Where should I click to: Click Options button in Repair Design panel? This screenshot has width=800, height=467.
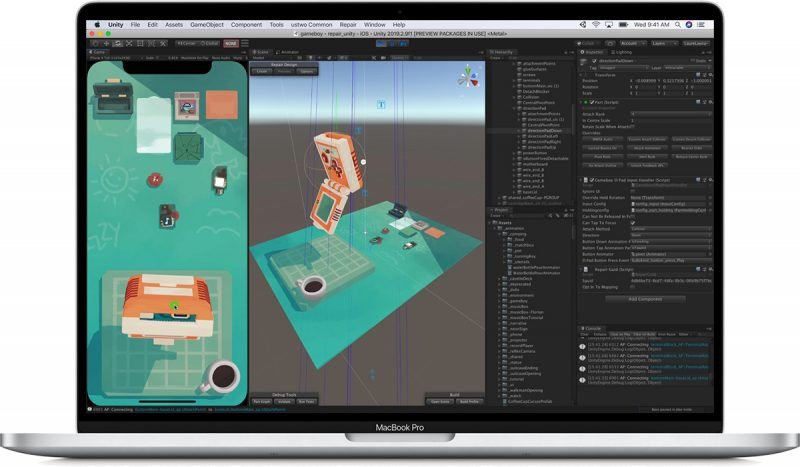(307, 71)
